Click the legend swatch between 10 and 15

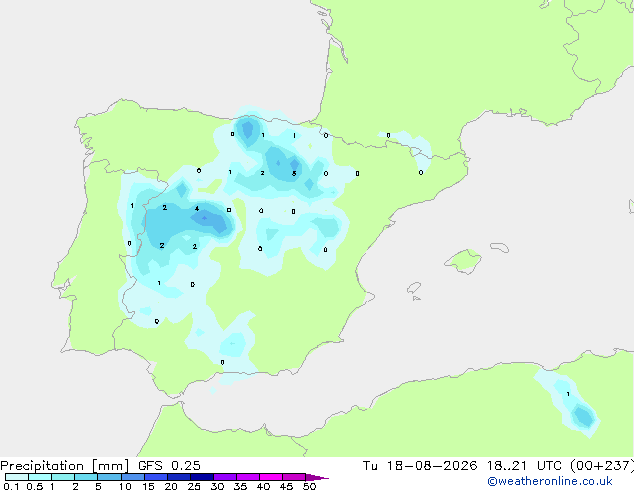pyautogui.click(x=132, y=477)
